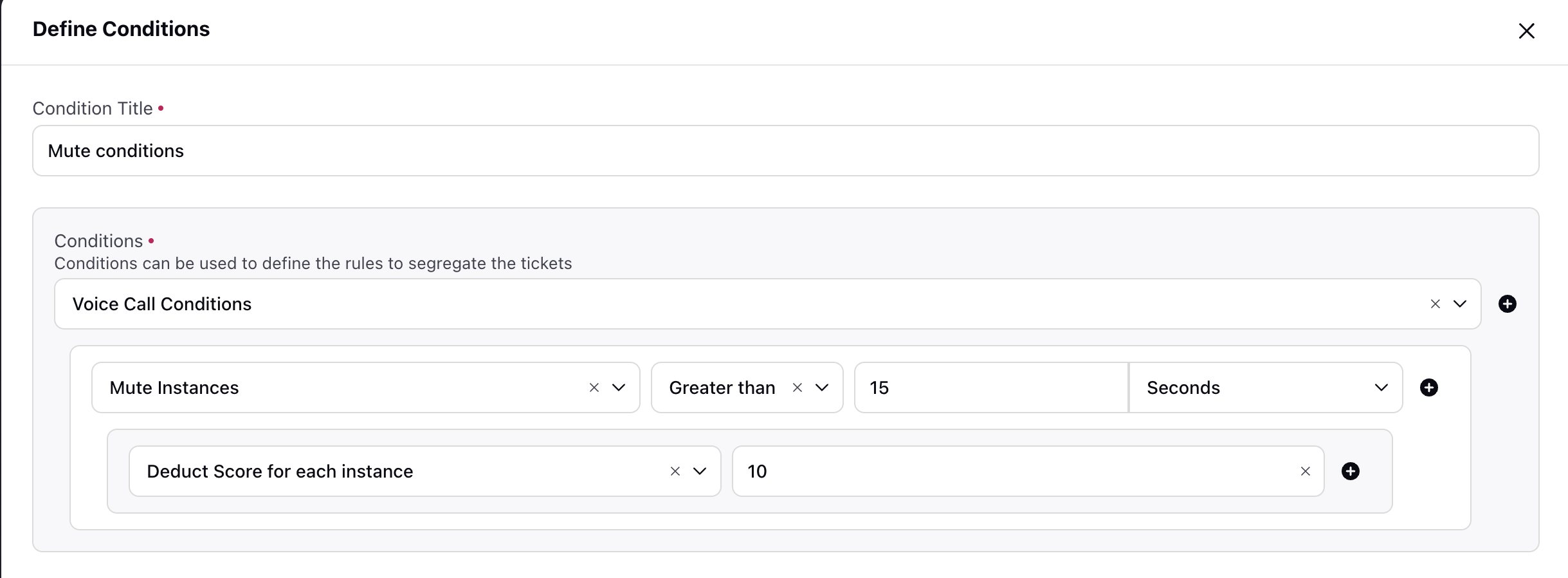Clear the Voice Call Conditions selection

(x=1435, y=304)
